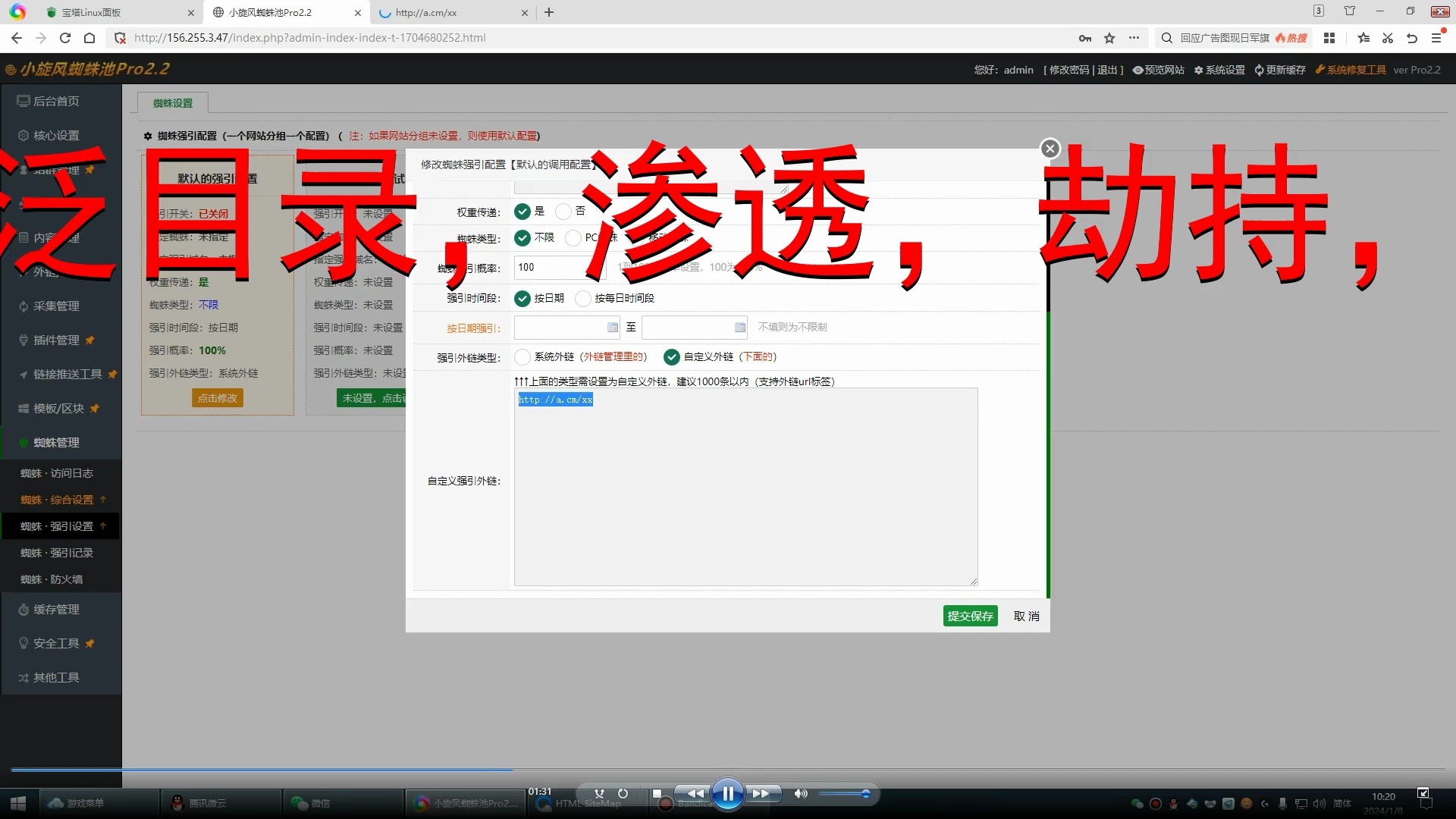Click the browser forward arrow
Image resolution: width=1456 pixels, height=819 pixels.
[x=41, y=38]
